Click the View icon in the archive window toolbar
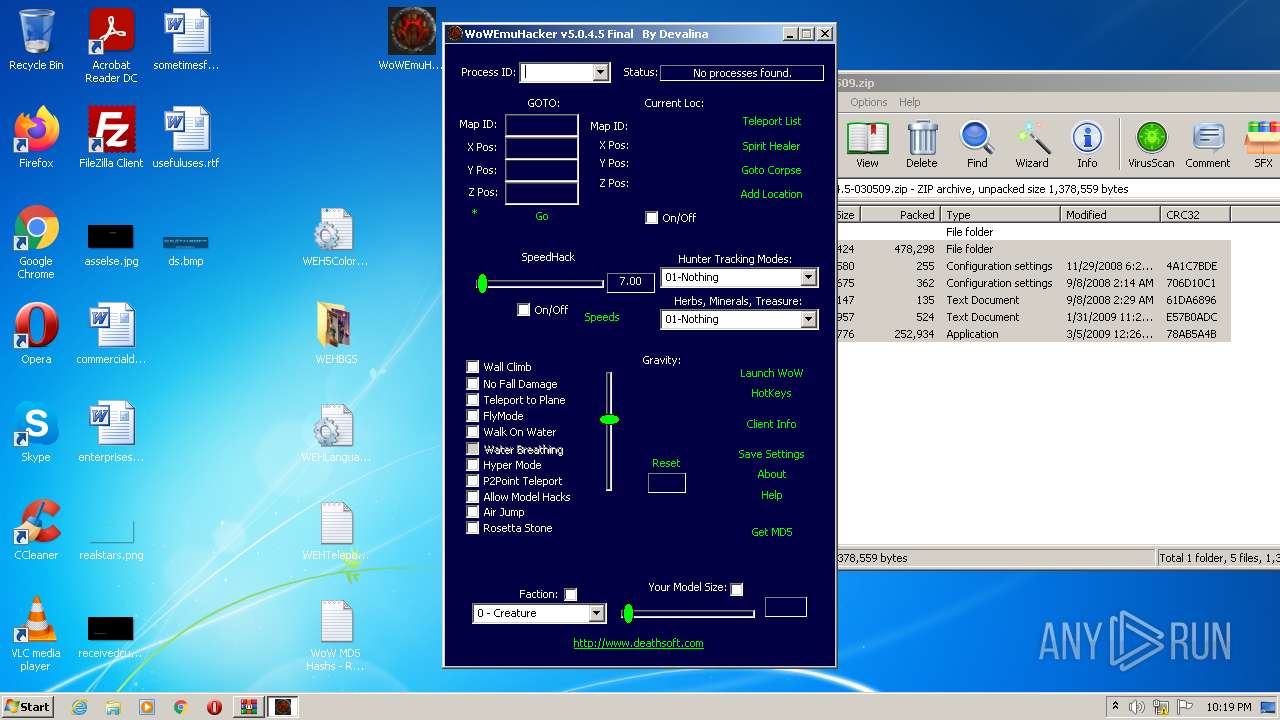The height and width of the screenshot is (720, 1280). [x=867, y=145]
